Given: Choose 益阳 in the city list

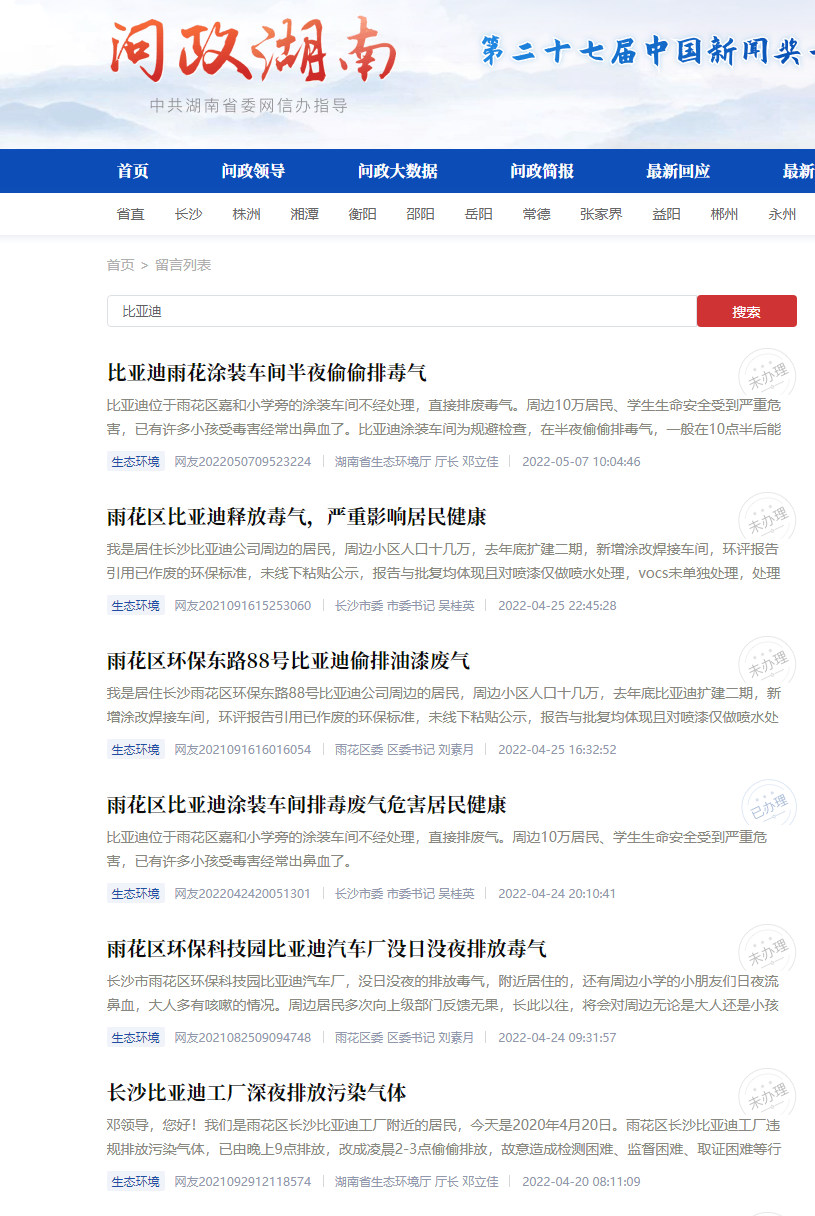Looking at the screenshot, I should [x=666, y=214].
